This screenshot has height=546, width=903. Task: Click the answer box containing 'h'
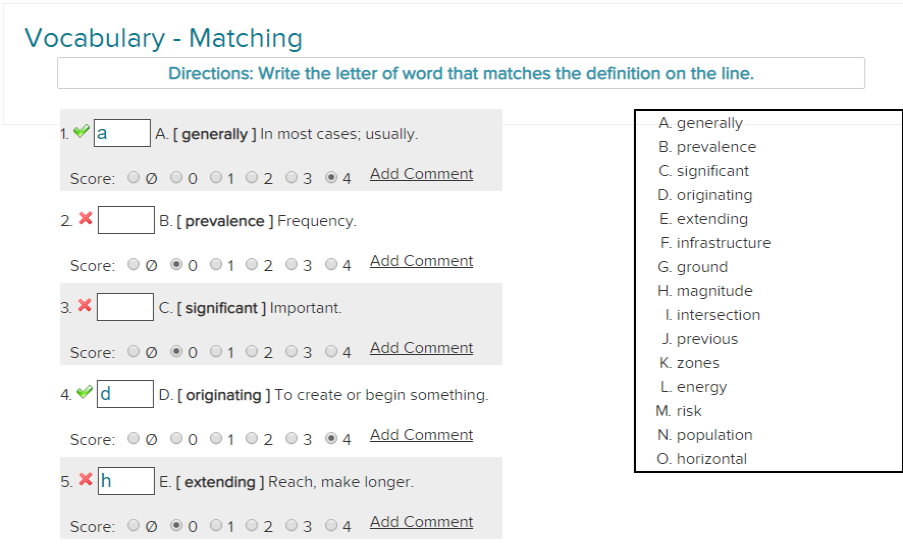[126, 481]
